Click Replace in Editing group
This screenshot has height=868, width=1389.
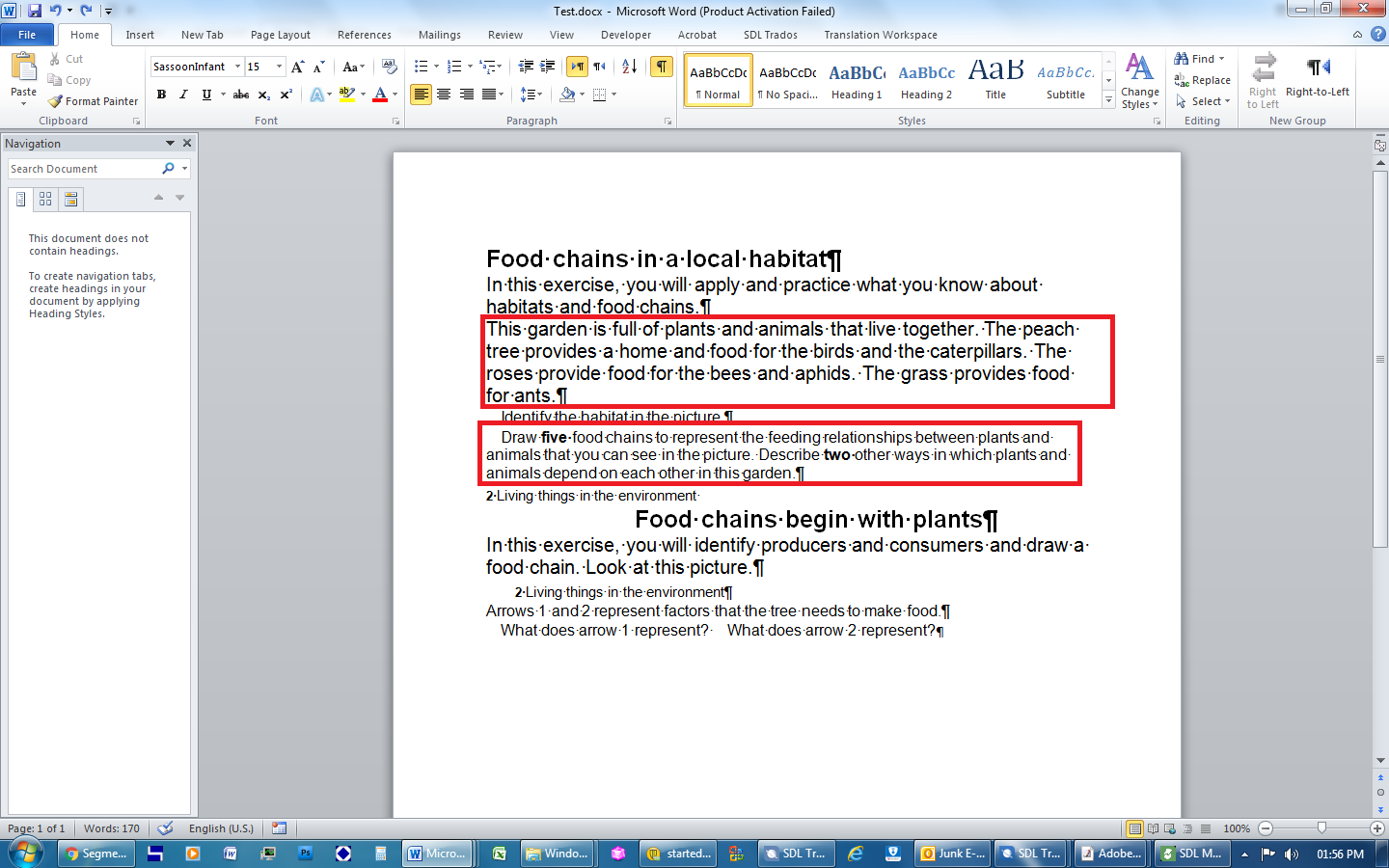coord(1203,80)
